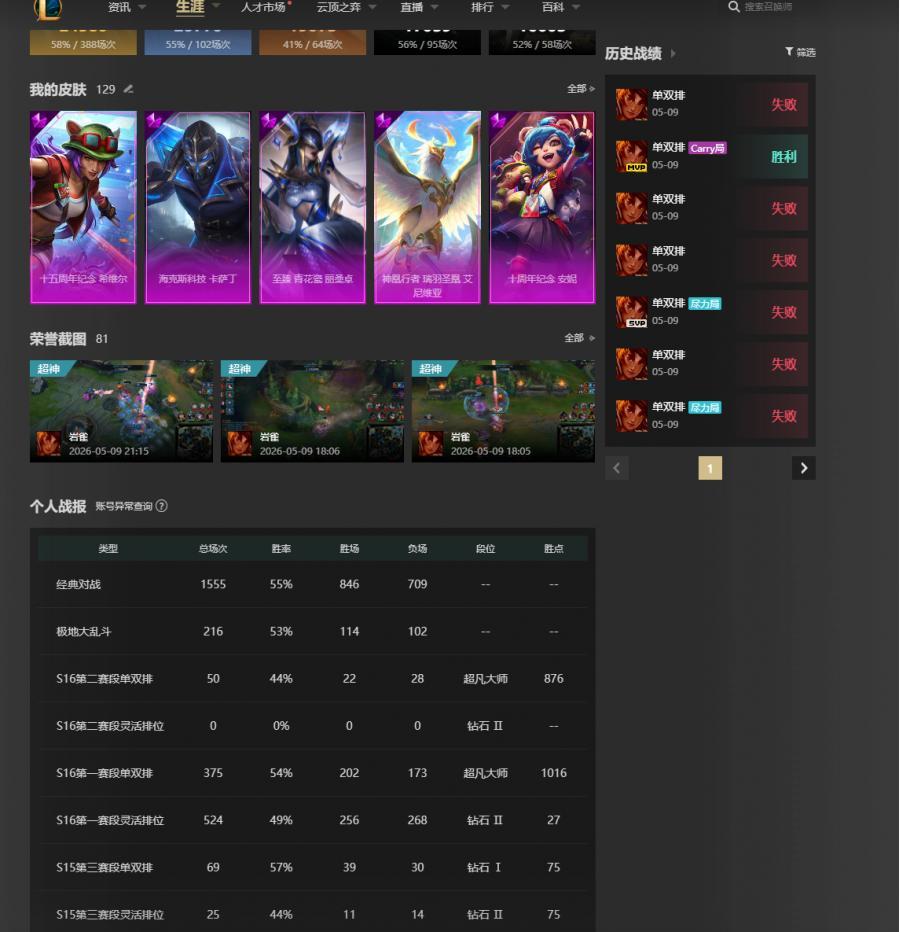Go to next page of match history
Screen dimensions: 900x932
tap(804, 468)
